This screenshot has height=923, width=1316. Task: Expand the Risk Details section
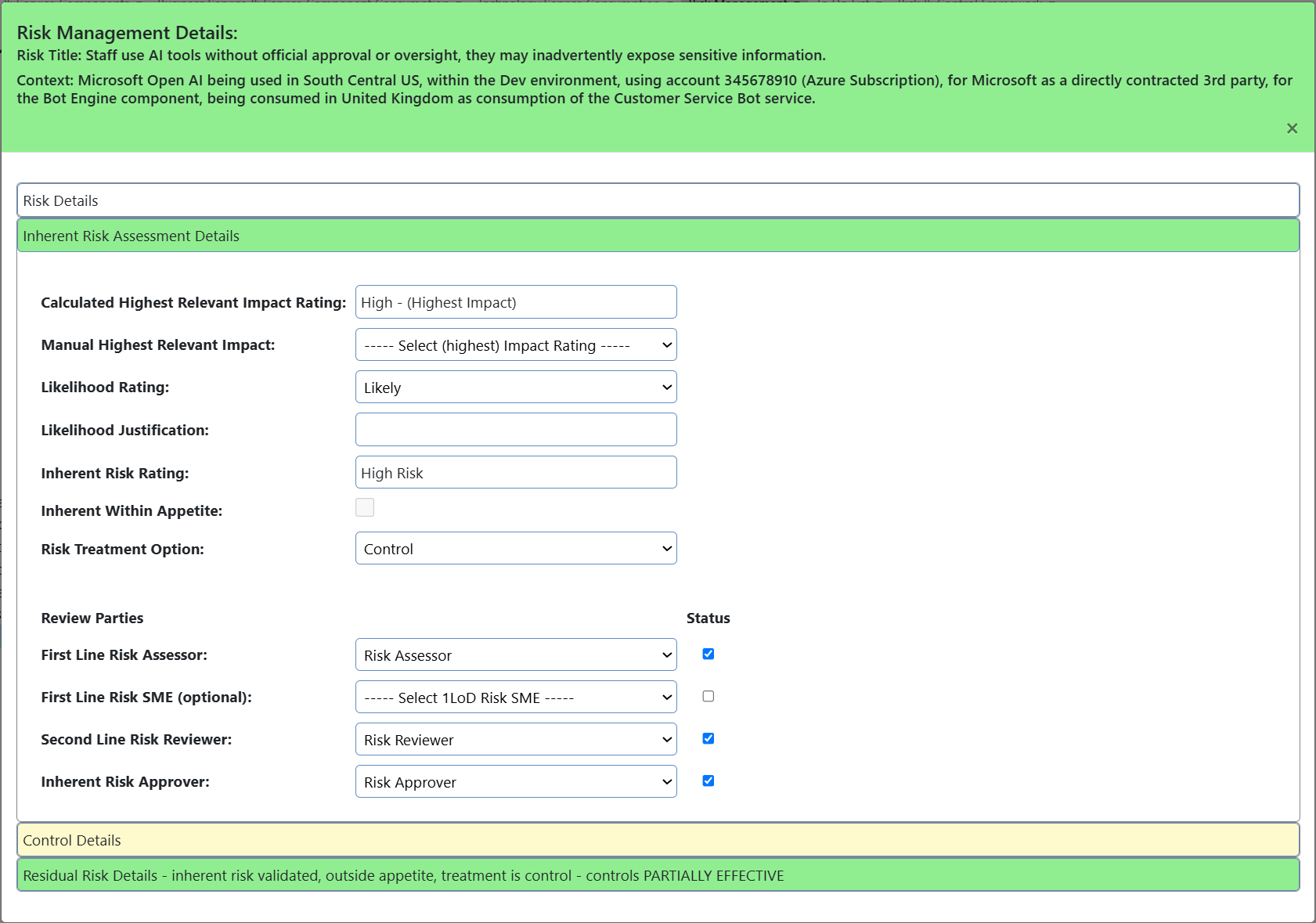click(658, 200)
